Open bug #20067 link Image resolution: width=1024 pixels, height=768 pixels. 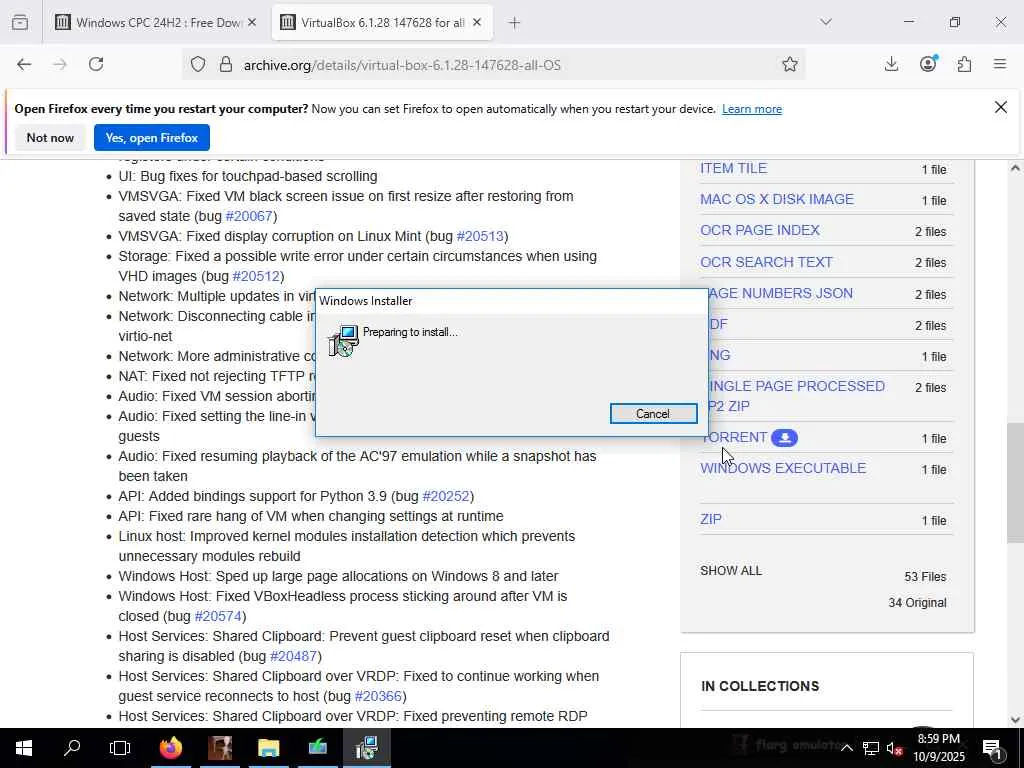click(248, 216)
